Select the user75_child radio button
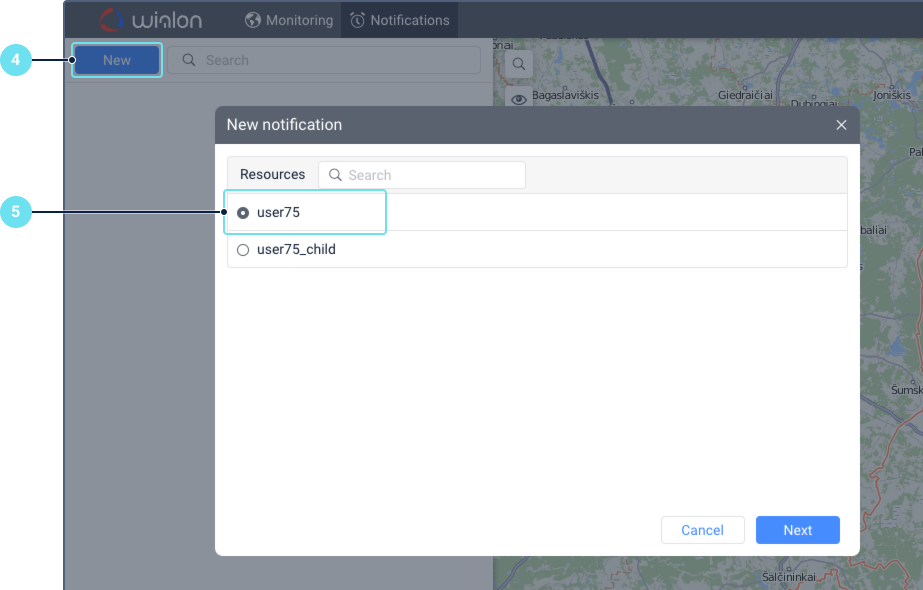923x590 pixels. point(243,250)
